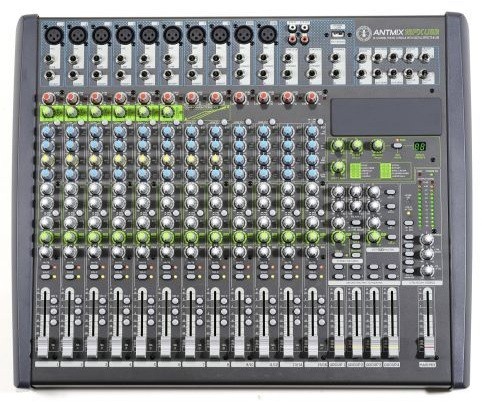Click channel 4 green compressor knob
Screen dimensions: 482x403
point(119,112)
